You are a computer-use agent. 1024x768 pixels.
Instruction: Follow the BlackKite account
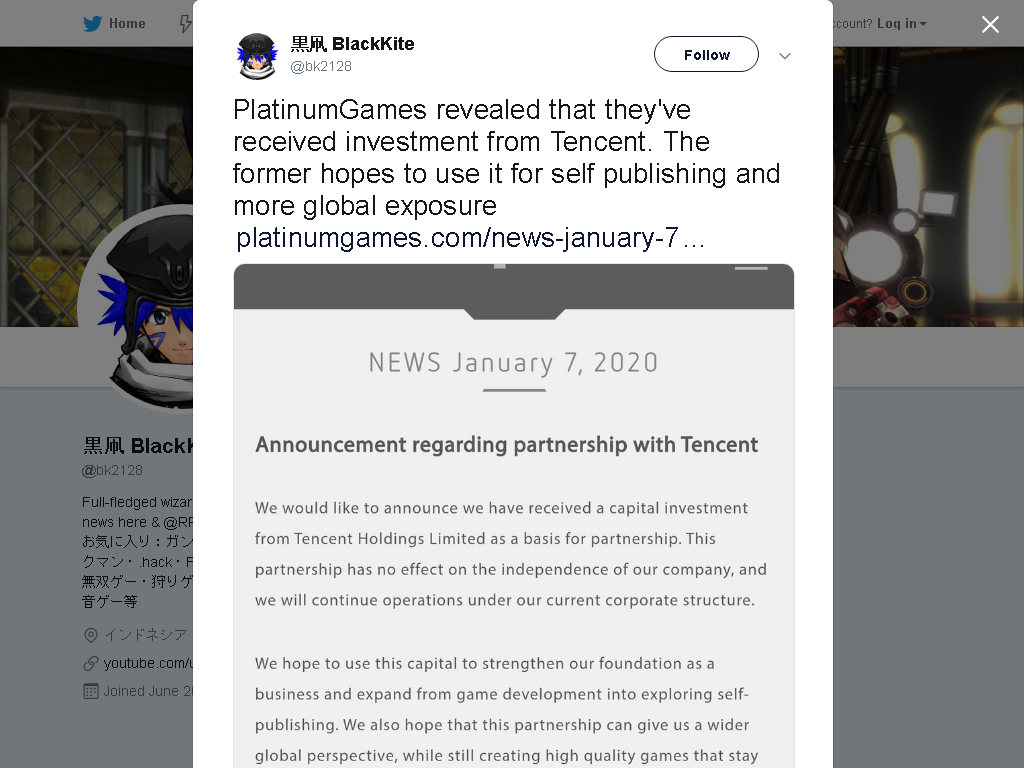pos(706,54)
